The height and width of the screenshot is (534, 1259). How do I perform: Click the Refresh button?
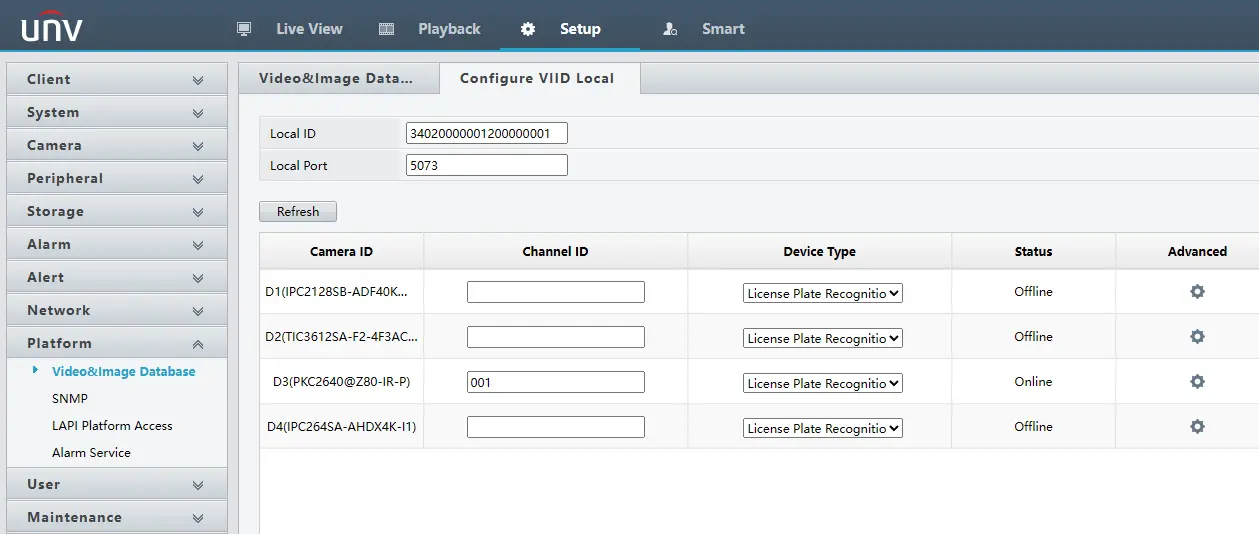298,212
